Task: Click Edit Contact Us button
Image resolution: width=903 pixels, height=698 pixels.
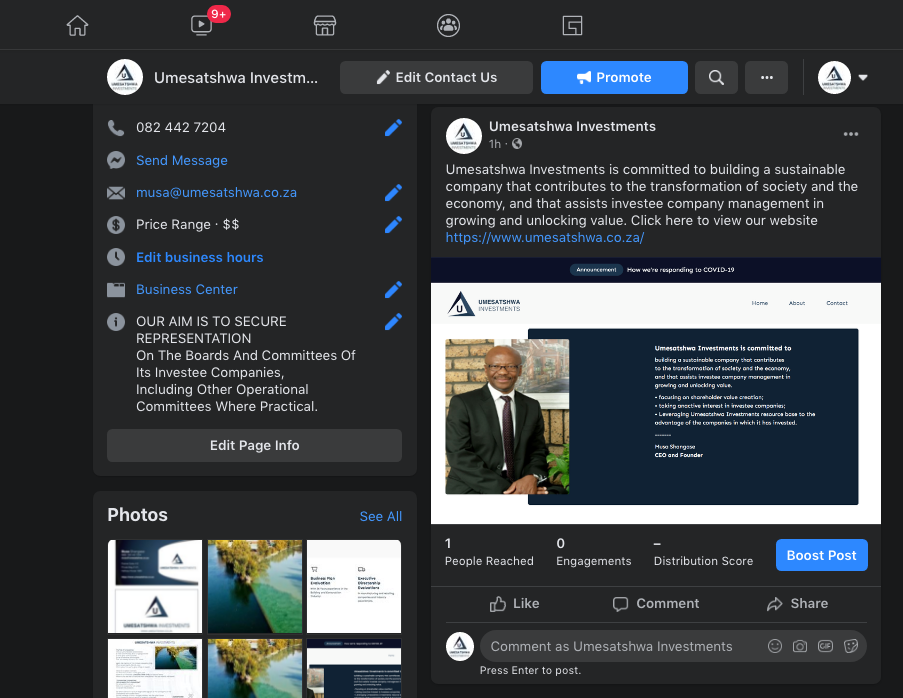Action: click(436, 77)
